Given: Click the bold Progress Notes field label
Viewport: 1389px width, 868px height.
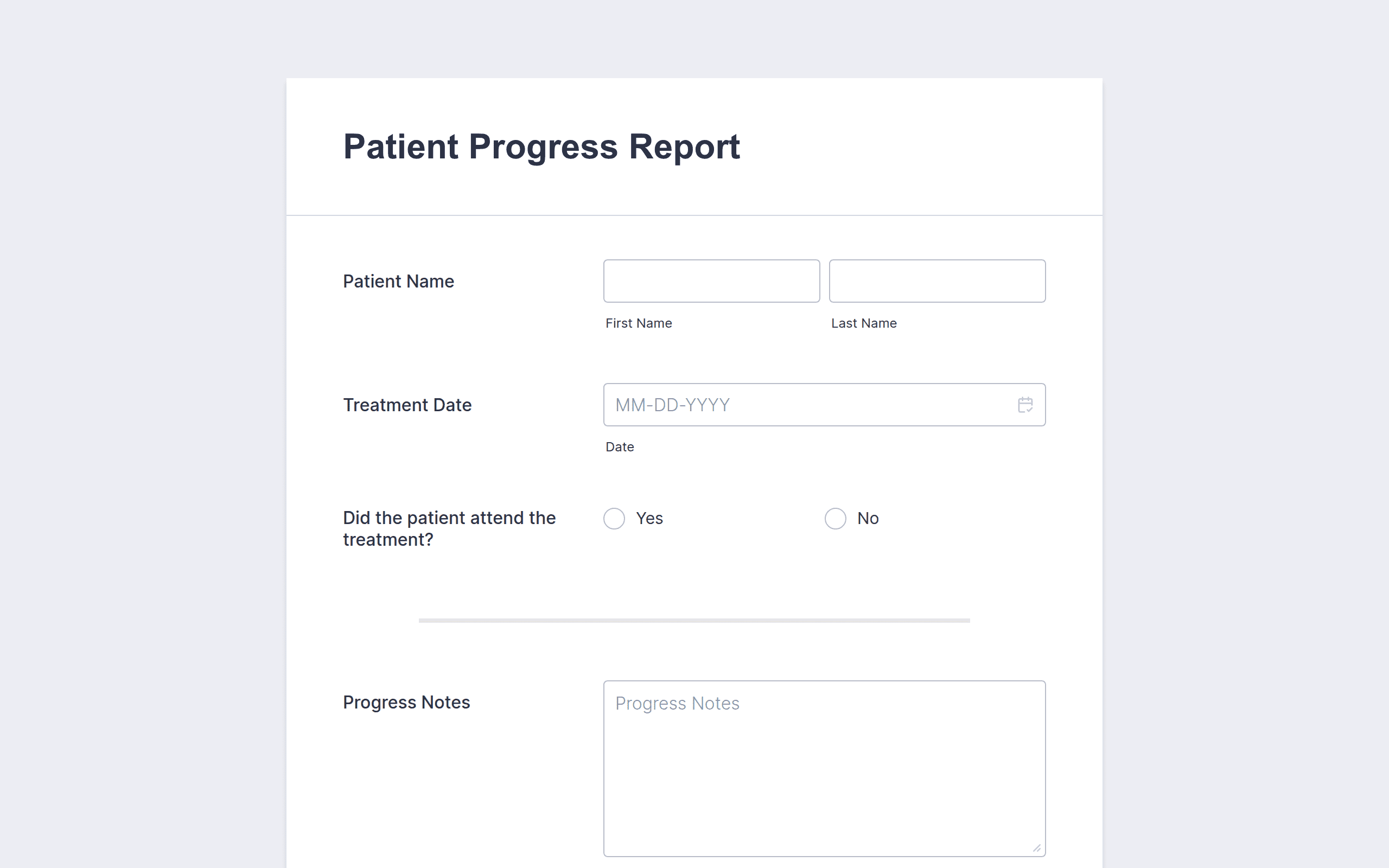Looking at the screenshot, I should coord(406,702).
